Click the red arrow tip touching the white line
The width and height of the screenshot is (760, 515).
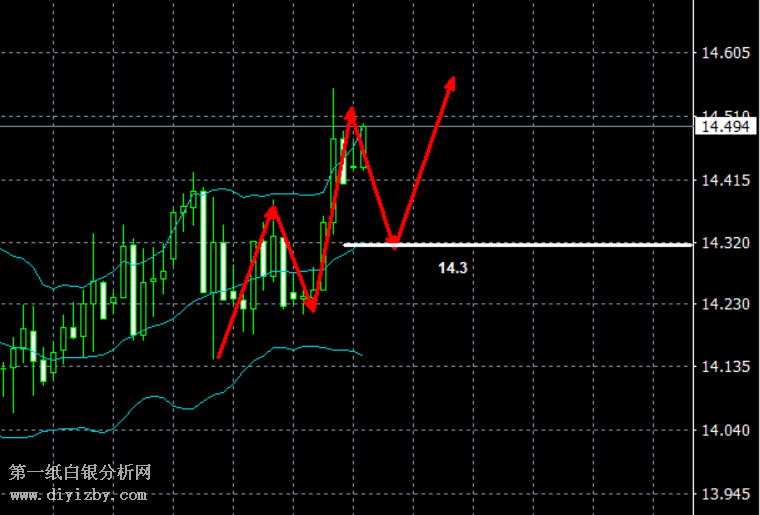point(394,242)
